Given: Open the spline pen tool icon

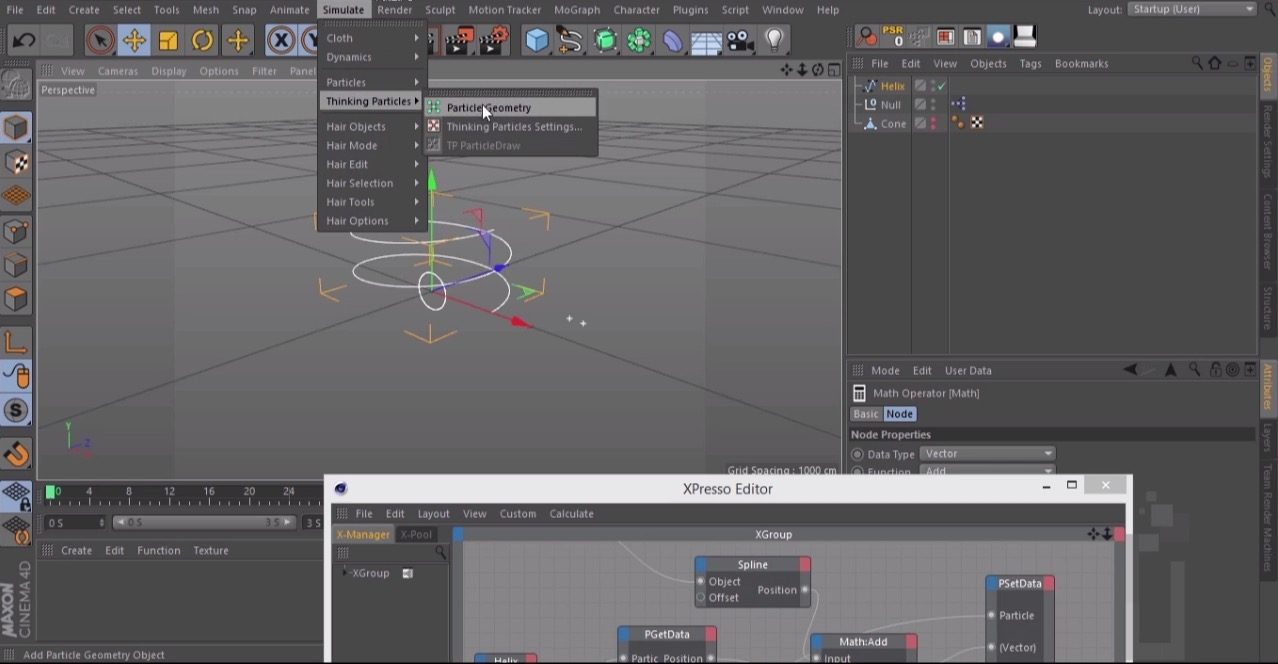Looking at the screenshot, I should [571, 41].
